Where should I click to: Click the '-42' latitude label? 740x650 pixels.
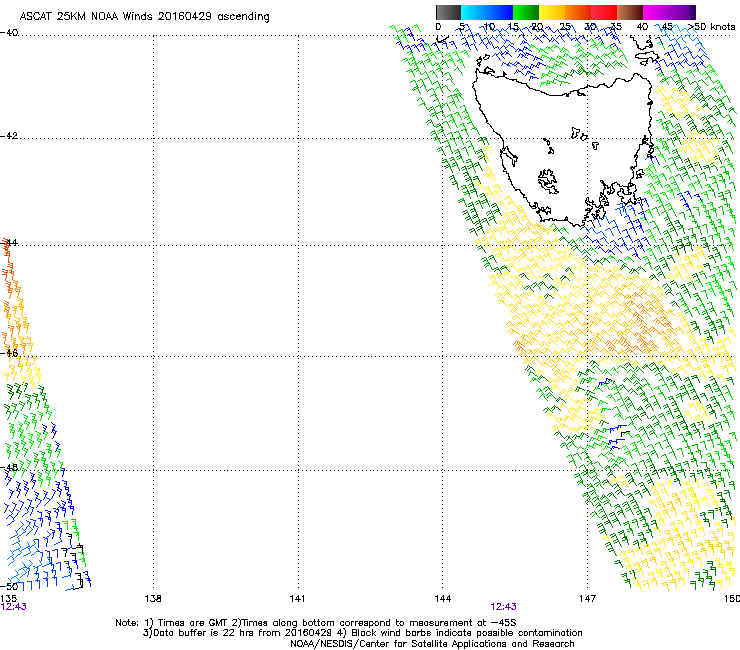click(9, 135)
